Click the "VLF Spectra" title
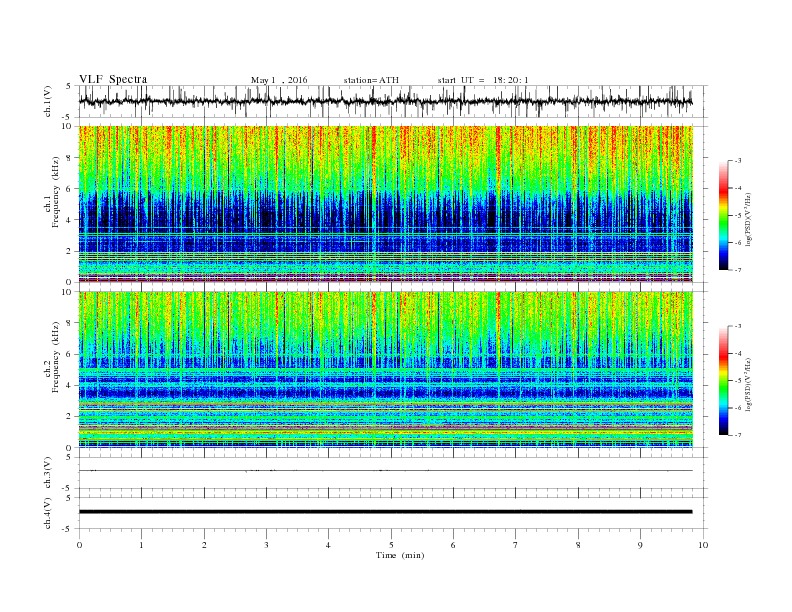This screenshot has width=792, height=612. click(x=113, y=79)
